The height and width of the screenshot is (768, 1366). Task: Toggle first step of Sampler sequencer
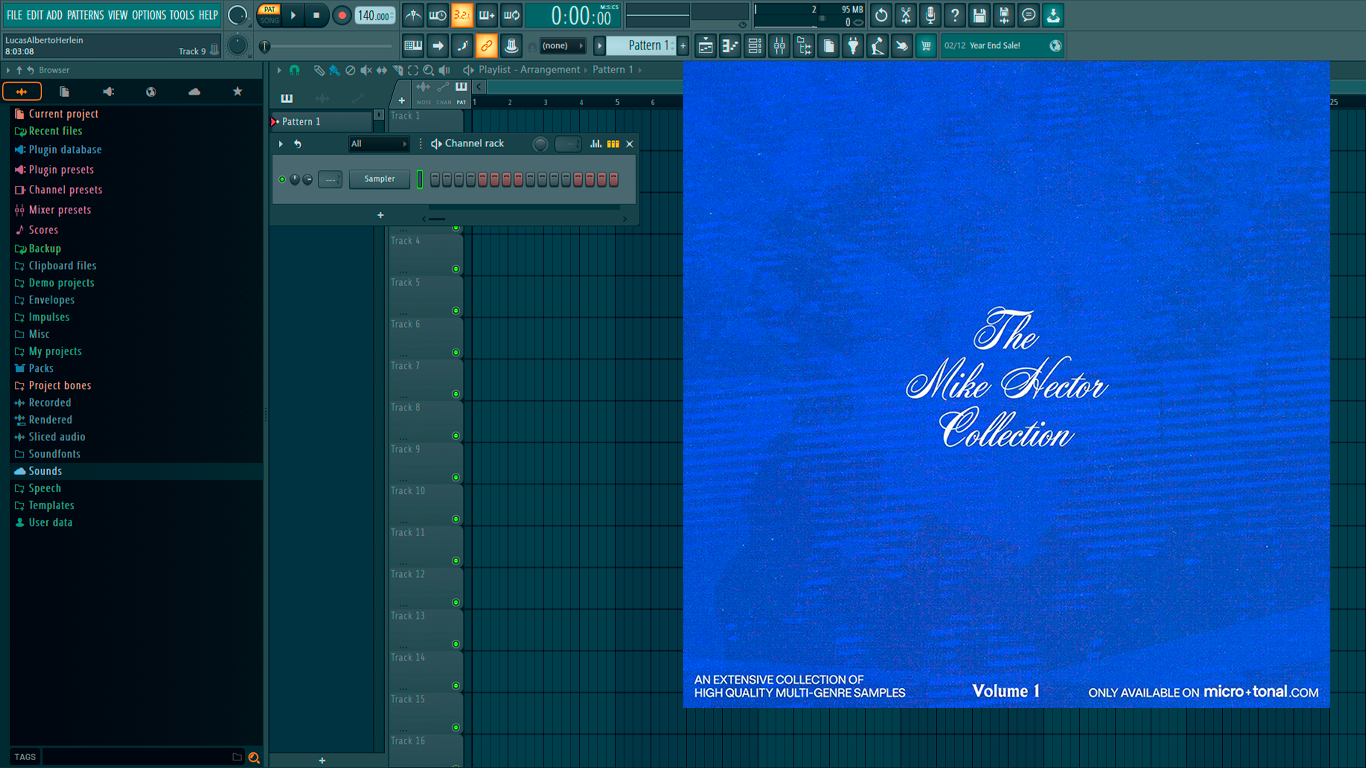tap(435, 179)
